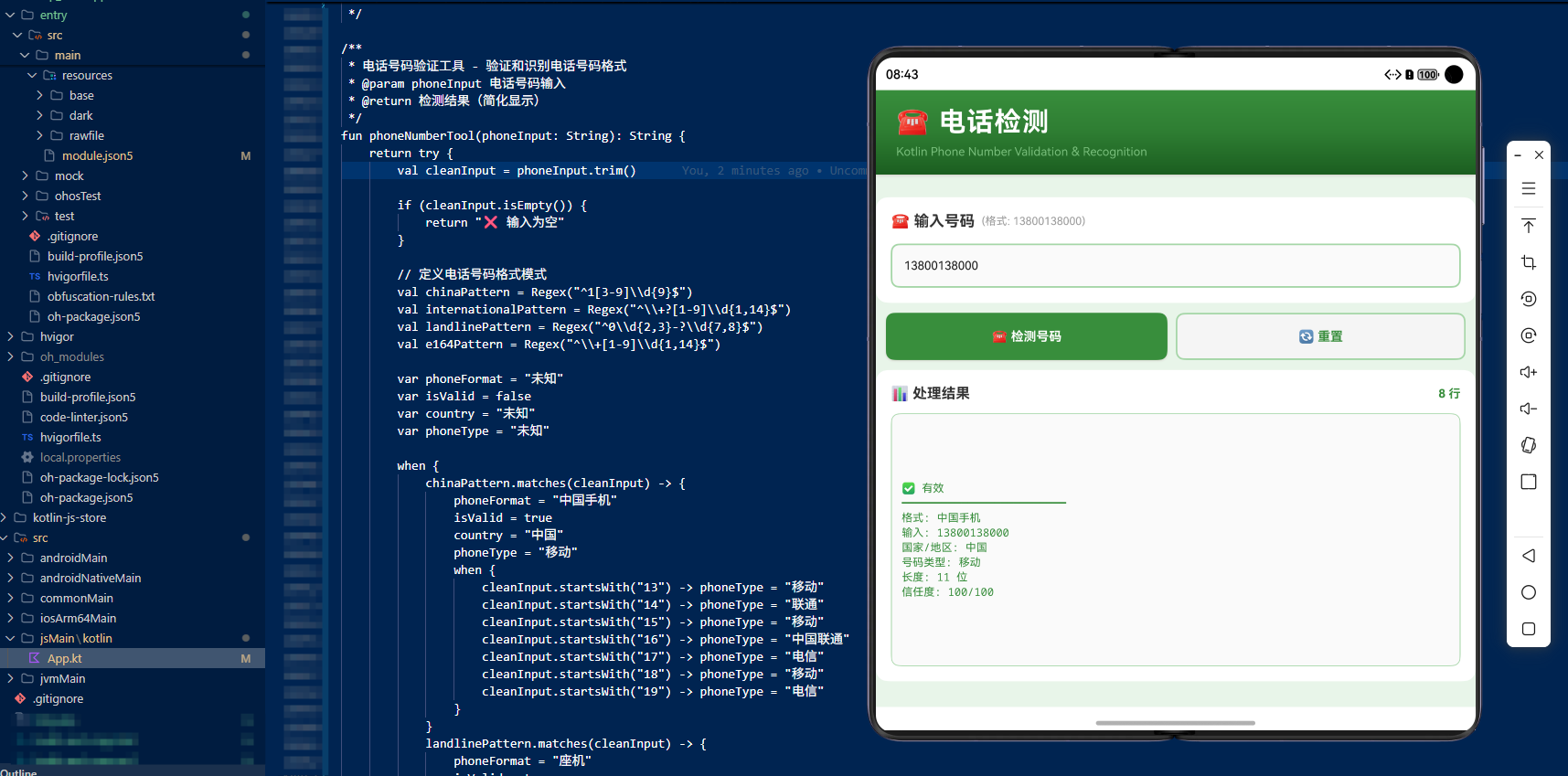The height and width of the screenshot is (776, 1568).
Task: Expand the oh_modules folder
Action: pyautogui.click(x=10, y=356)
